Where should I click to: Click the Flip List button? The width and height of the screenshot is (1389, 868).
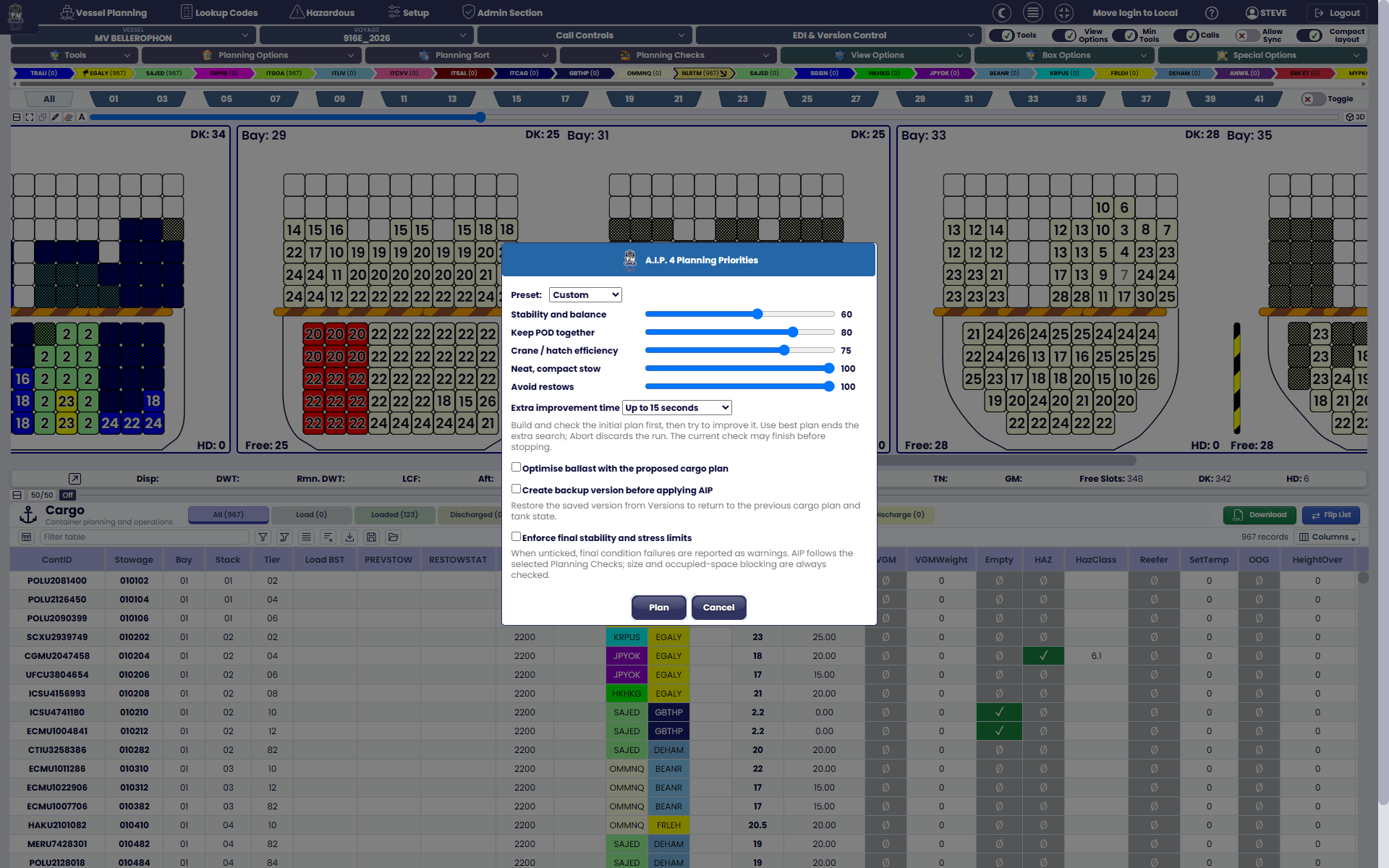coord(1331,515)
